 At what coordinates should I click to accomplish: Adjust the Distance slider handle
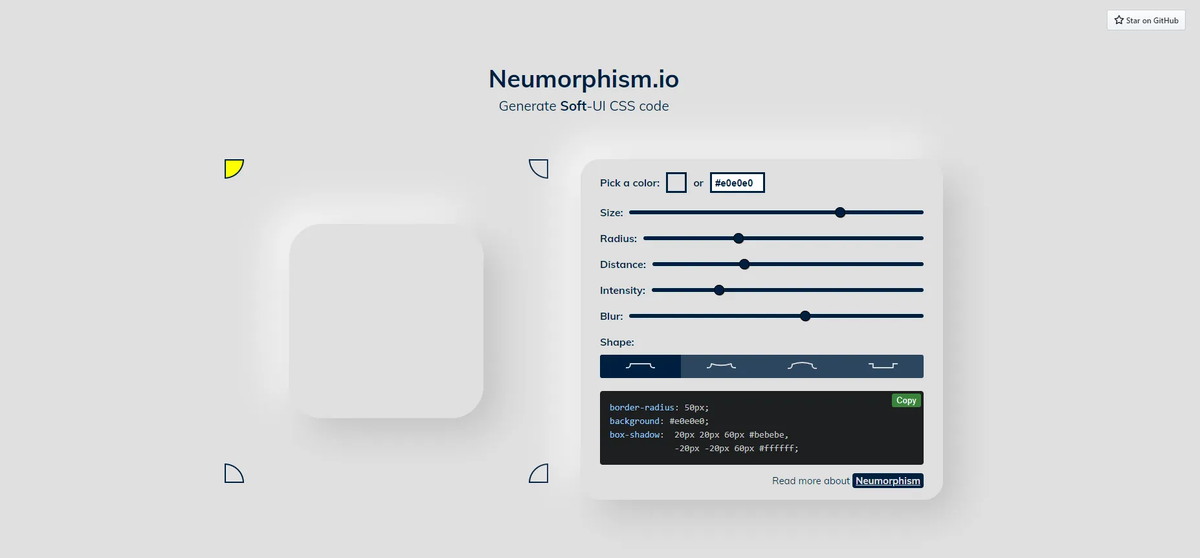(744, 264)
